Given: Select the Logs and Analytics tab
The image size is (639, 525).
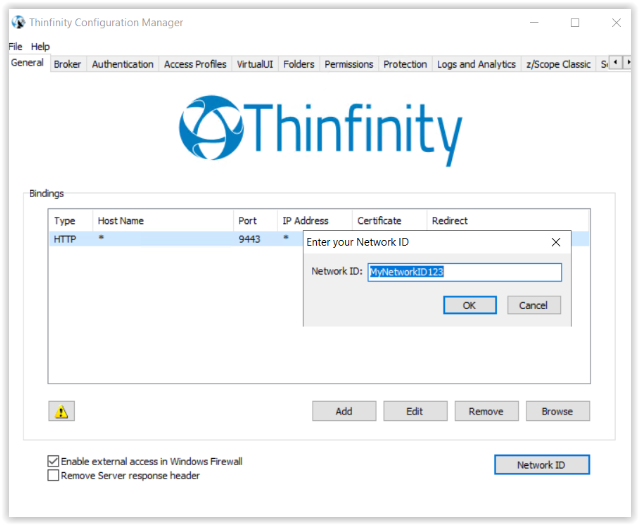Looking at the screenshot, I should 476,64.
